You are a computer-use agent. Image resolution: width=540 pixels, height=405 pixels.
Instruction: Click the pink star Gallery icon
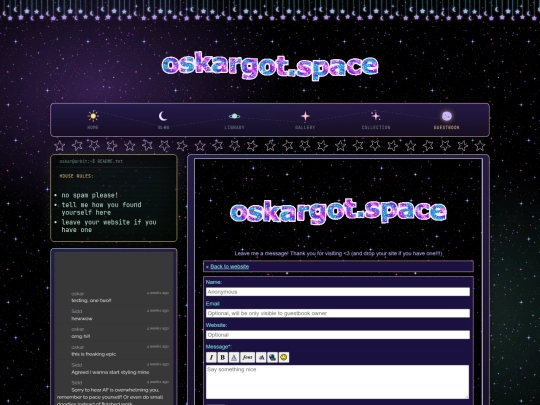tap(305, 116)
